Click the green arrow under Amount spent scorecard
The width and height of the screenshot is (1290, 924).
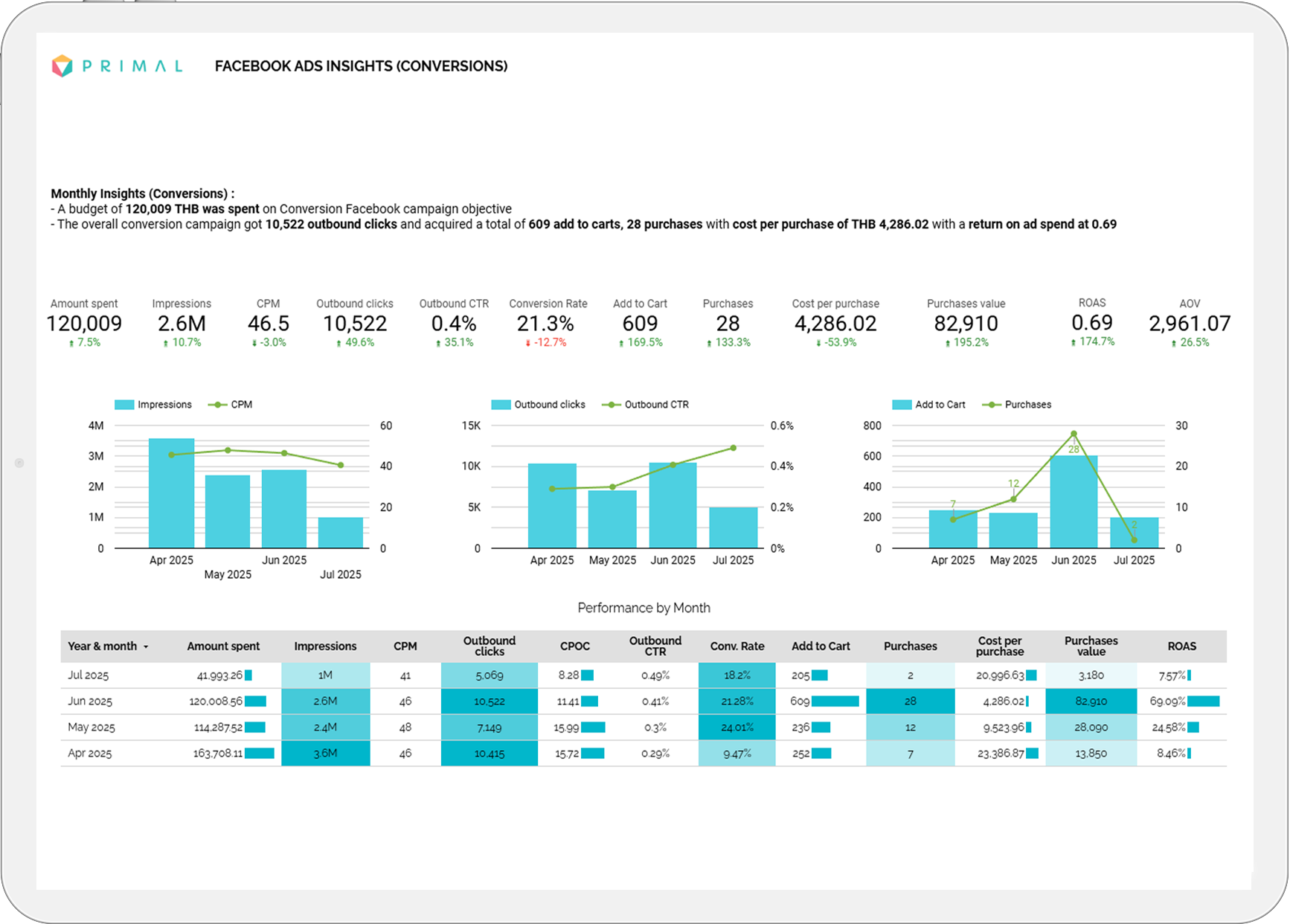71,343
